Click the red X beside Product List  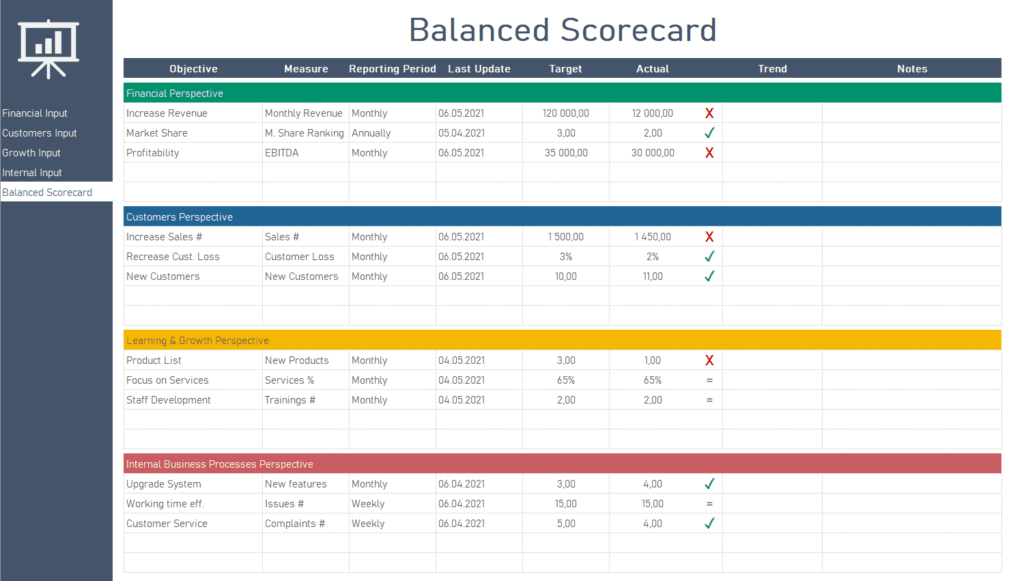point(709,360)
